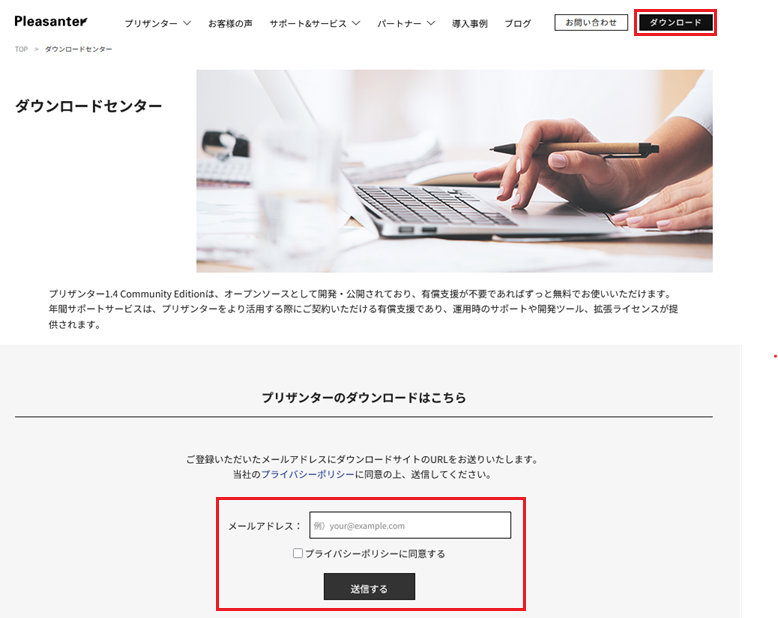
Task: Open the プライバシーポリシー link
Action: 308,474
